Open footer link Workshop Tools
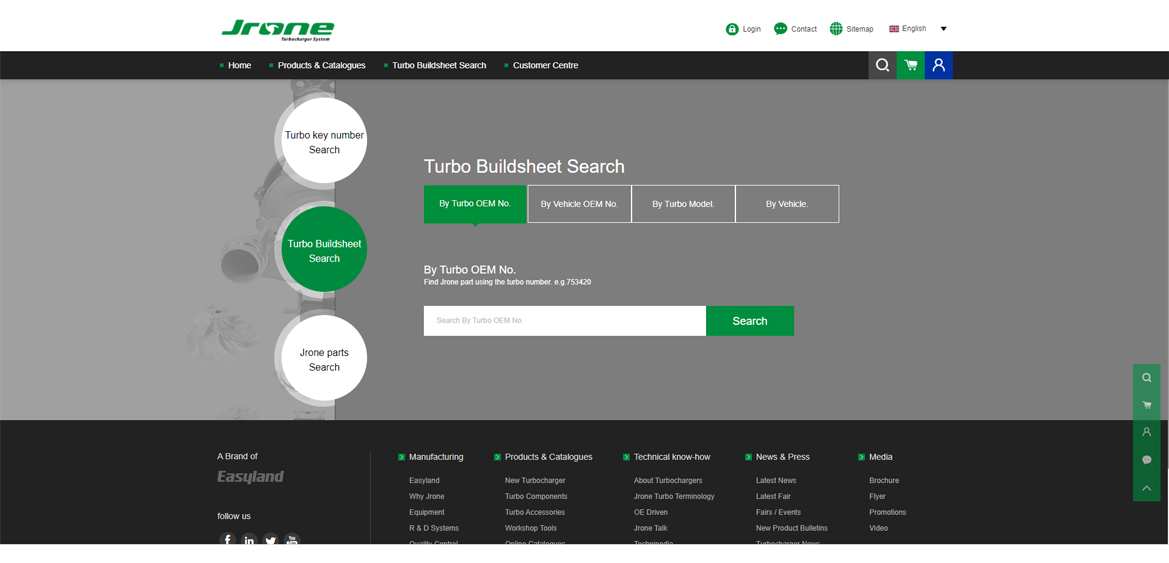This screenshot has width=1169, height=563. pyautogui.click(x=531, y=528)
